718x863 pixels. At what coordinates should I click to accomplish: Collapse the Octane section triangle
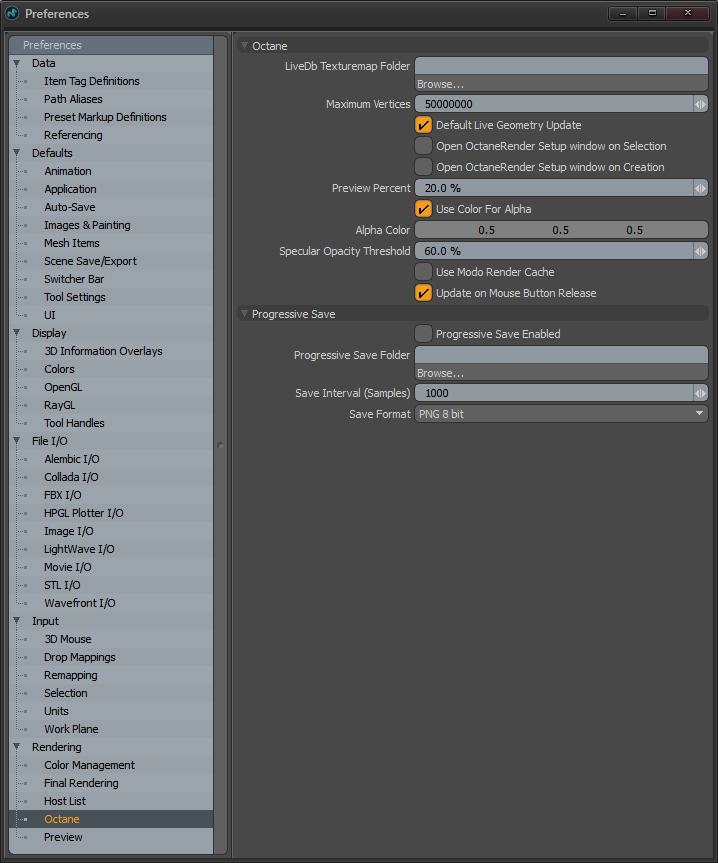tap(245, 46)
